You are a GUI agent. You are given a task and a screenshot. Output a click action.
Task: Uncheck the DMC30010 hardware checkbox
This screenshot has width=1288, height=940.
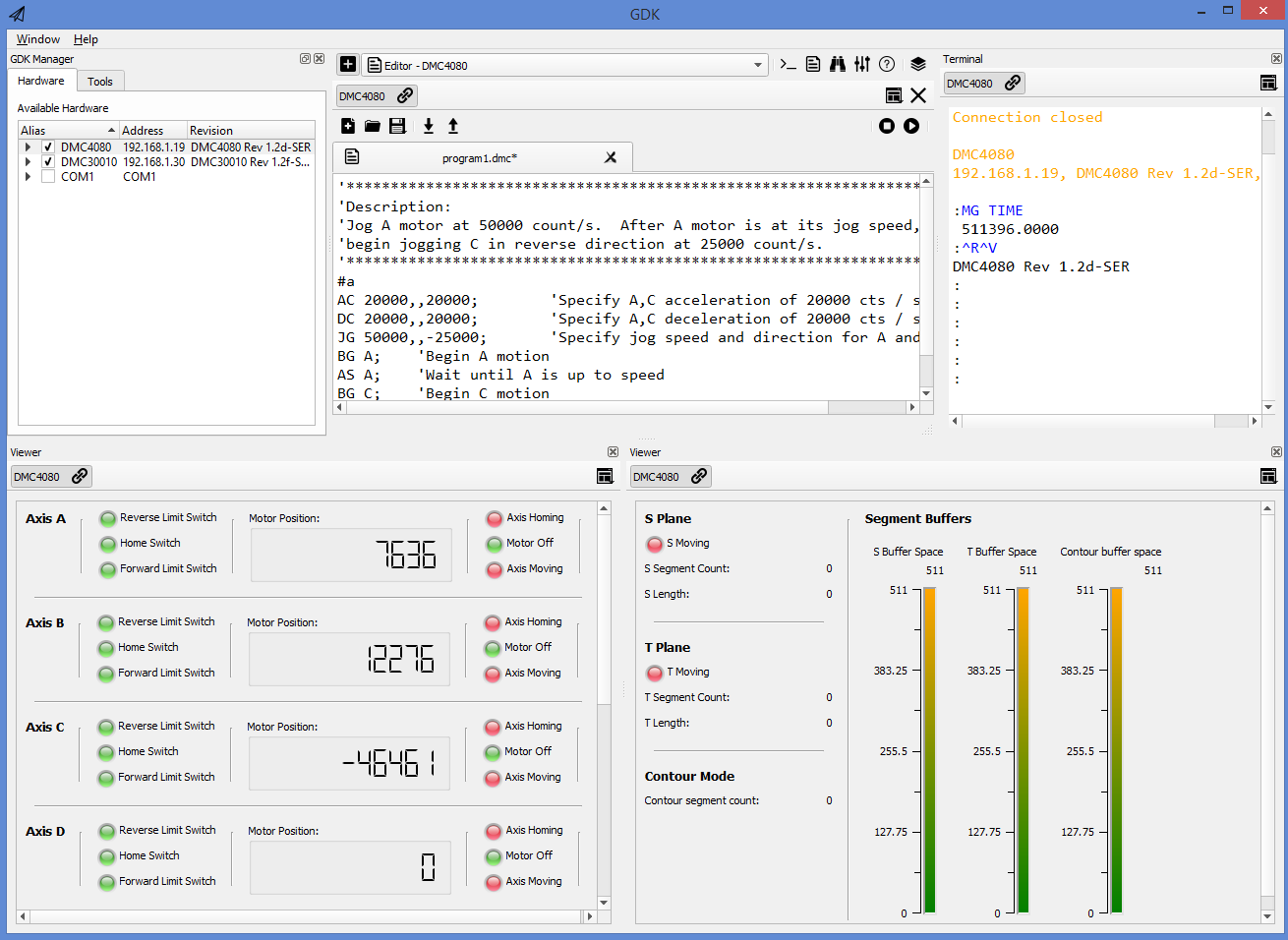(x=47, y=162)
